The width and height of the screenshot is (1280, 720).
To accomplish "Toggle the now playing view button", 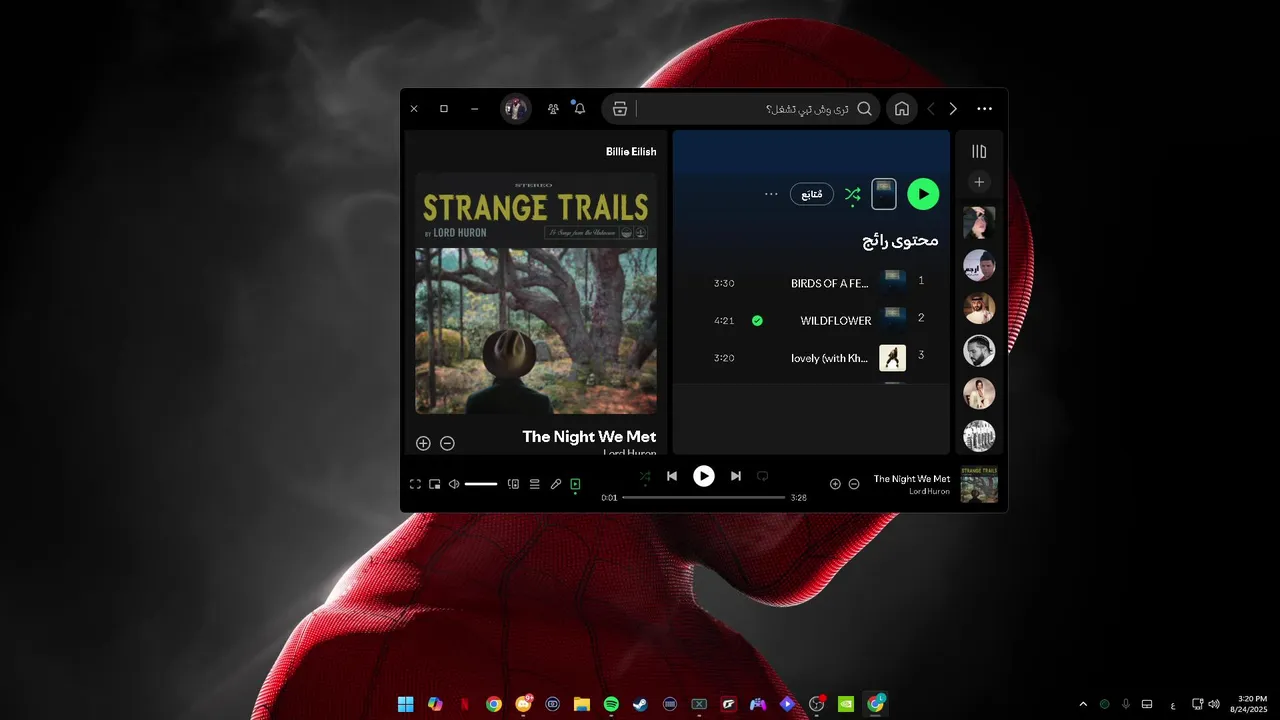I will click(575, 484).
